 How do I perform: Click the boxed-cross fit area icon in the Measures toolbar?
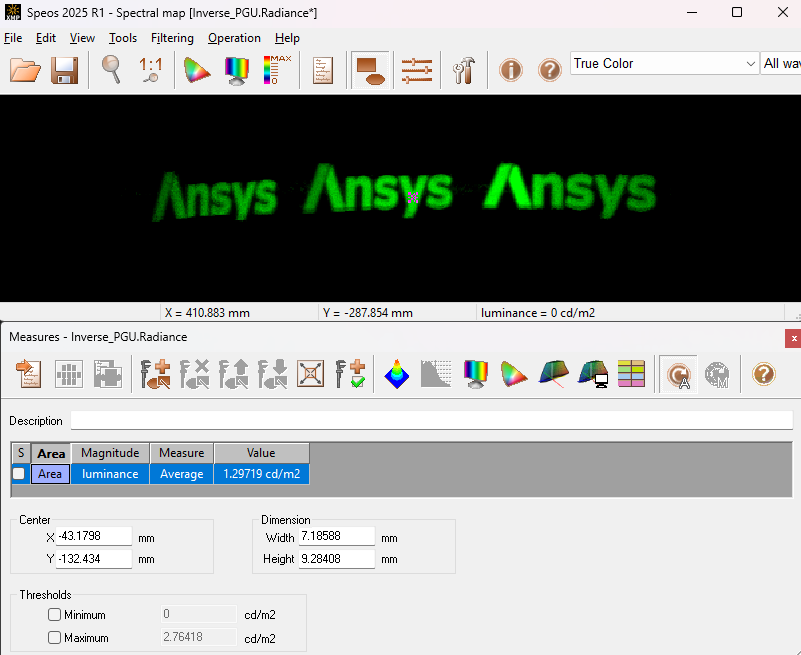click(x=311, y=375)
